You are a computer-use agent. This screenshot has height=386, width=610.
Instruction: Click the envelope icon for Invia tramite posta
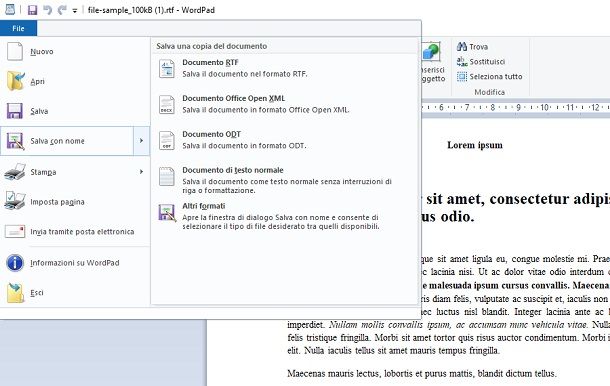15,231
